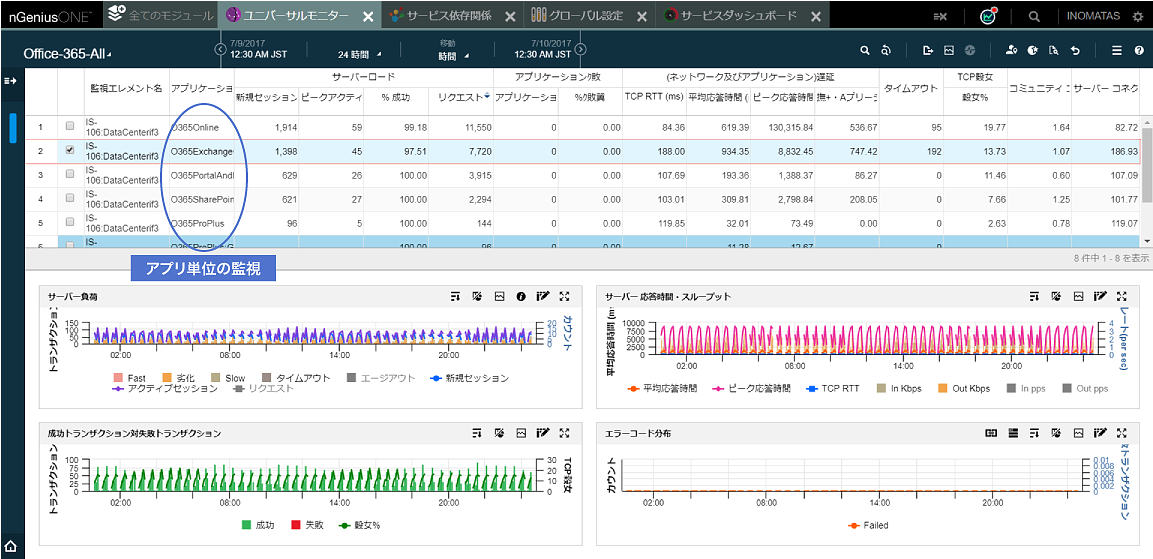Toggle the pink Fast legend swatch
The height and width of the screenshot is (559, 1153).
coord(117,378)
